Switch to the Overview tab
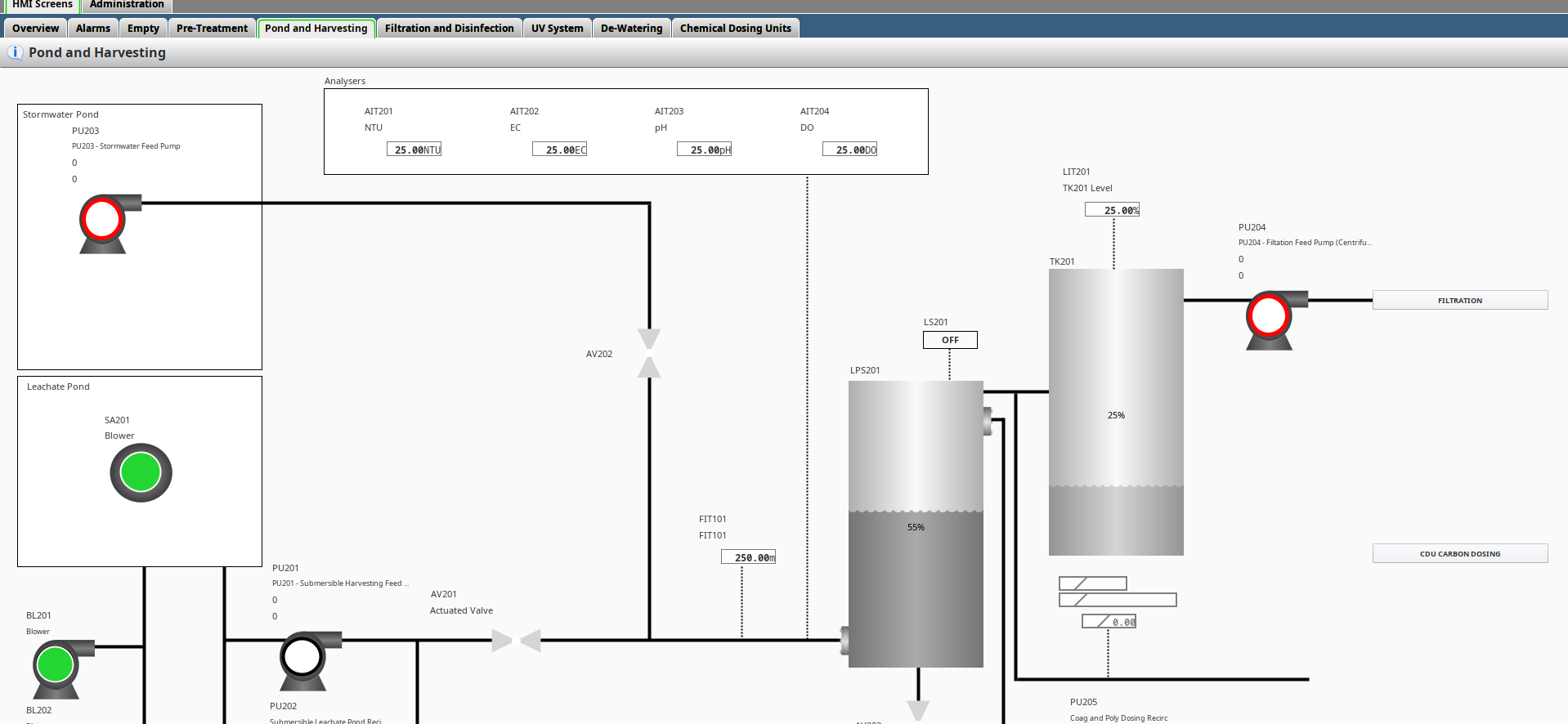Viewport: 1568px width, 724px height. tap(35, 28)
